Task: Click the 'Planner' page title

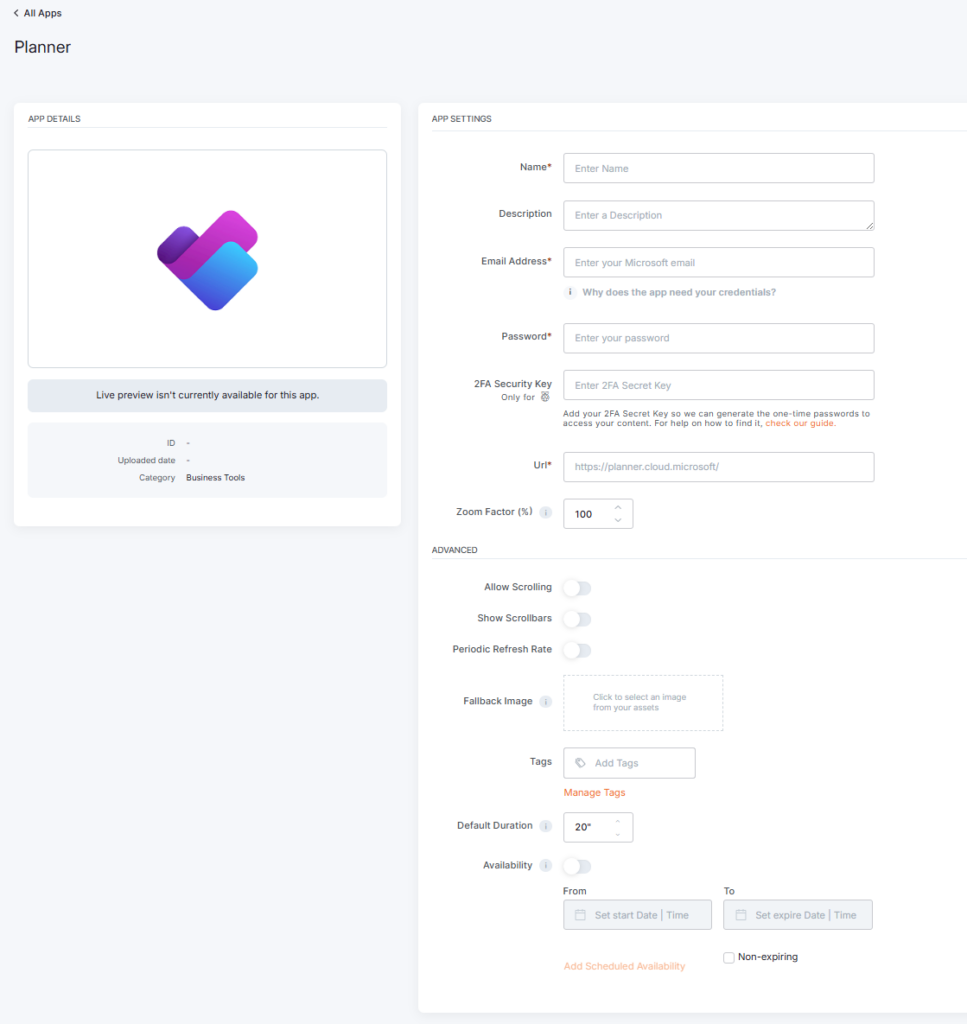Action: [42, 47]
